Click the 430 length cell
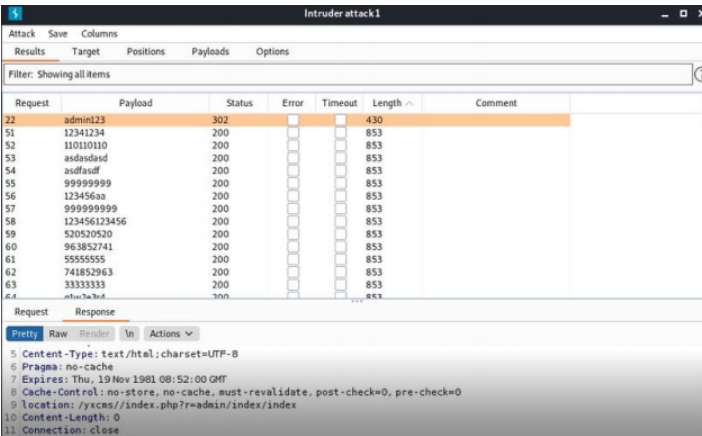 374,120
